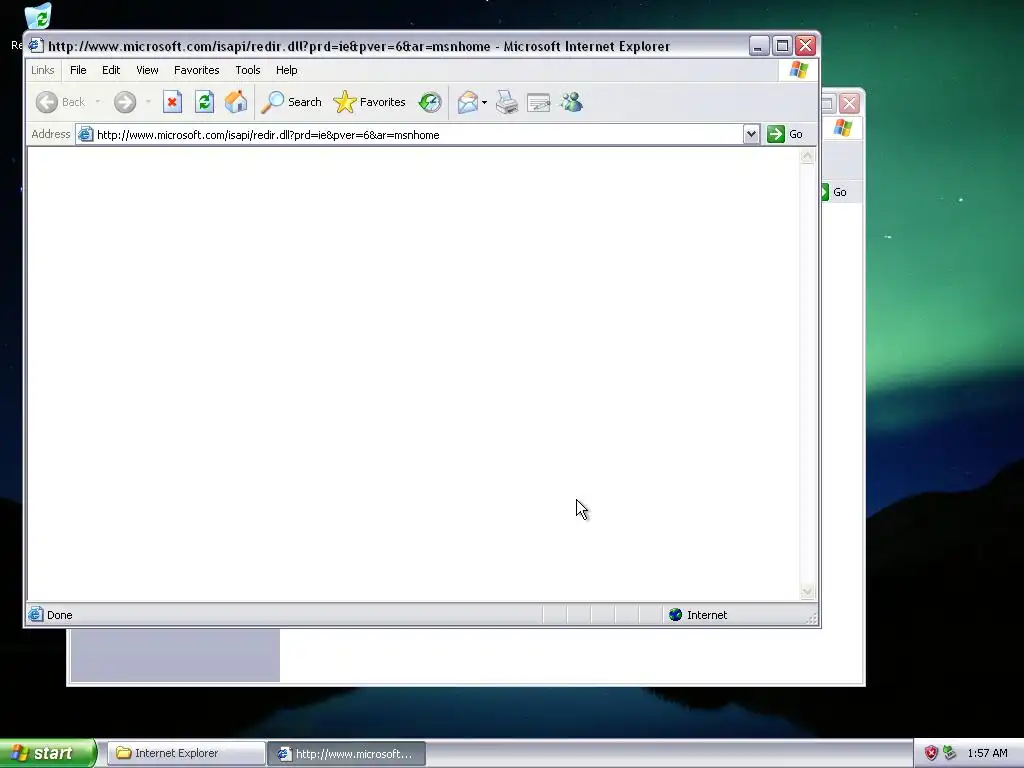This screenshot has width=1024, height=768.
Task: Open the File menu
Action: 78,70
